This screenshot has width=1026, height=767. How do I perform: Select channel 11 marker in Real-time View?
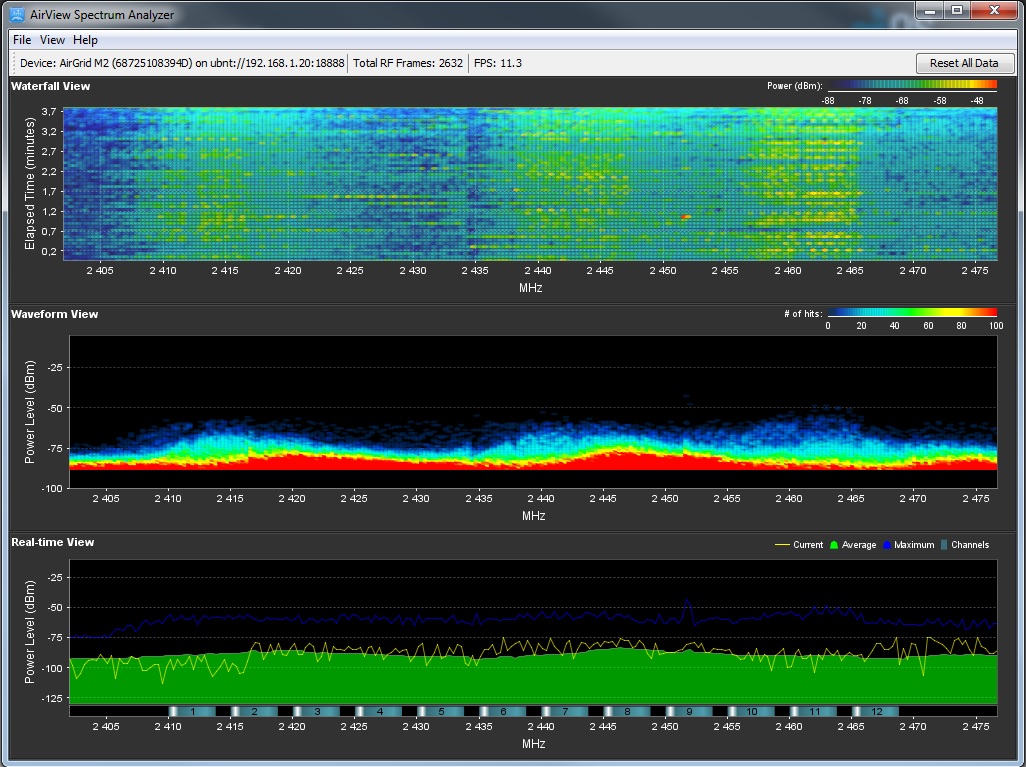(814, 711)
